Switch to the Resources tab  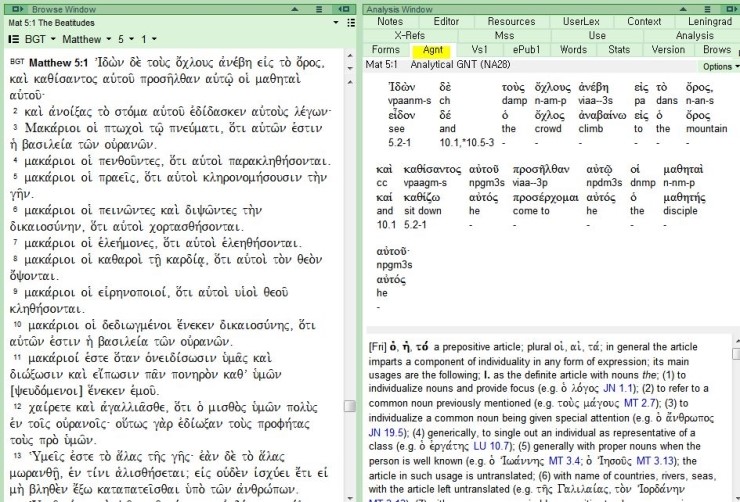(511, 21)
